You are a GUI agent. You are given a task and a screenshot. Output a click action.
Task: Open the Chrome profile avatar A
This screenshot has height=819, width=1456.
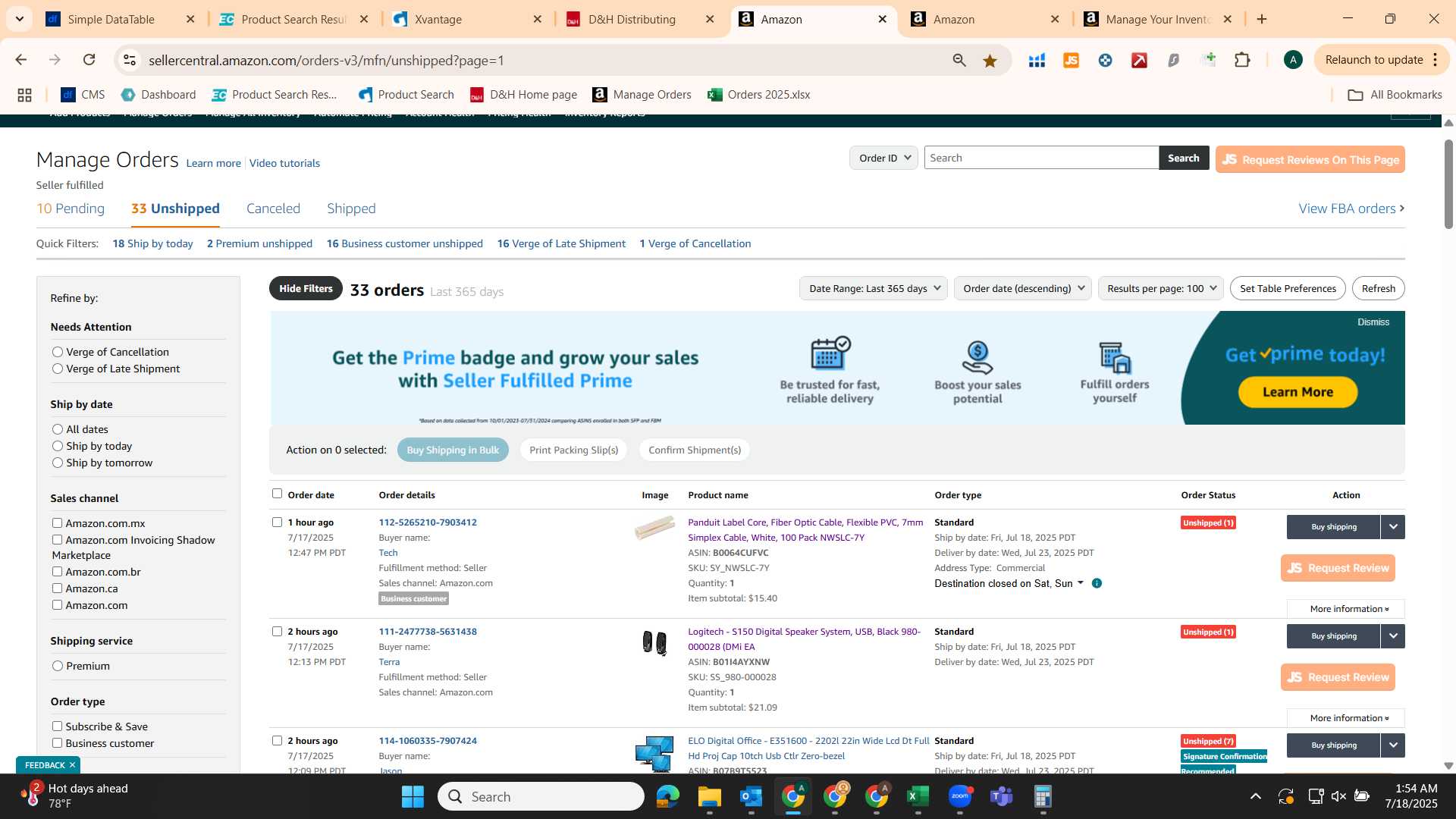(1293, 60)
